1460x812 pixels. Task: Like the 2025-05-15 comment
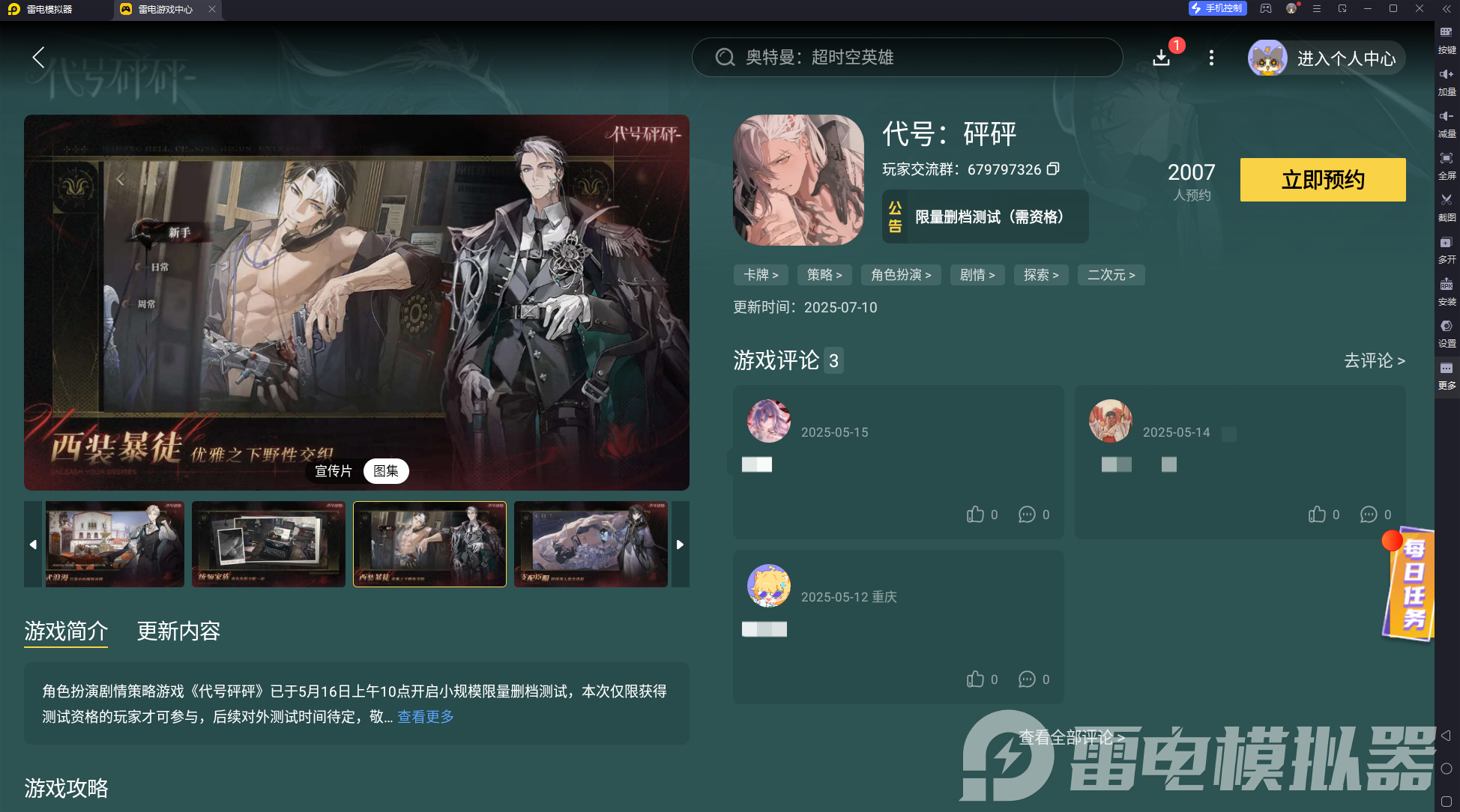[x=975, y=515]
